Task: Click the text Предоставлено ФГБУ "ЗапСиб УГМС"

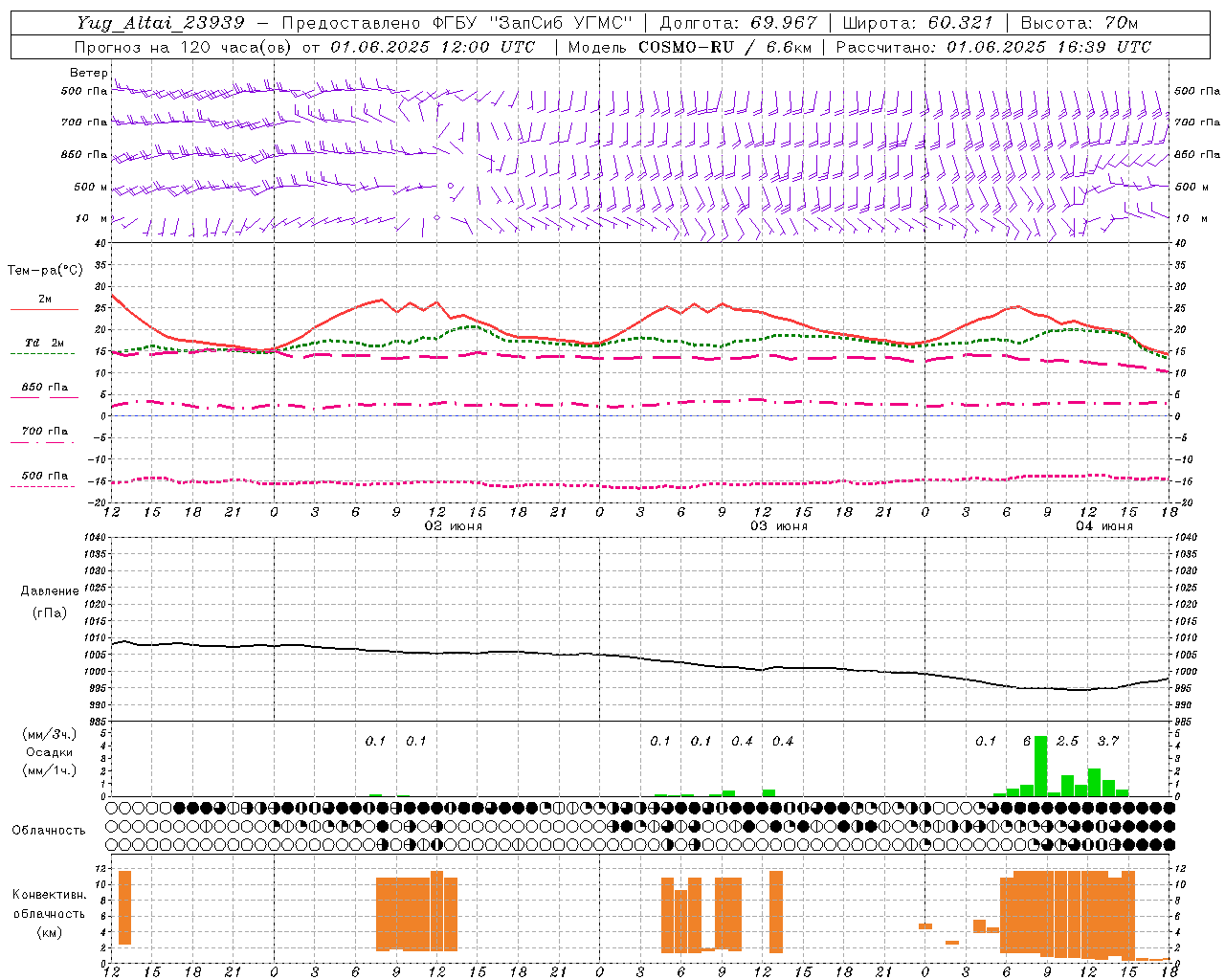Action: point(457,22)
